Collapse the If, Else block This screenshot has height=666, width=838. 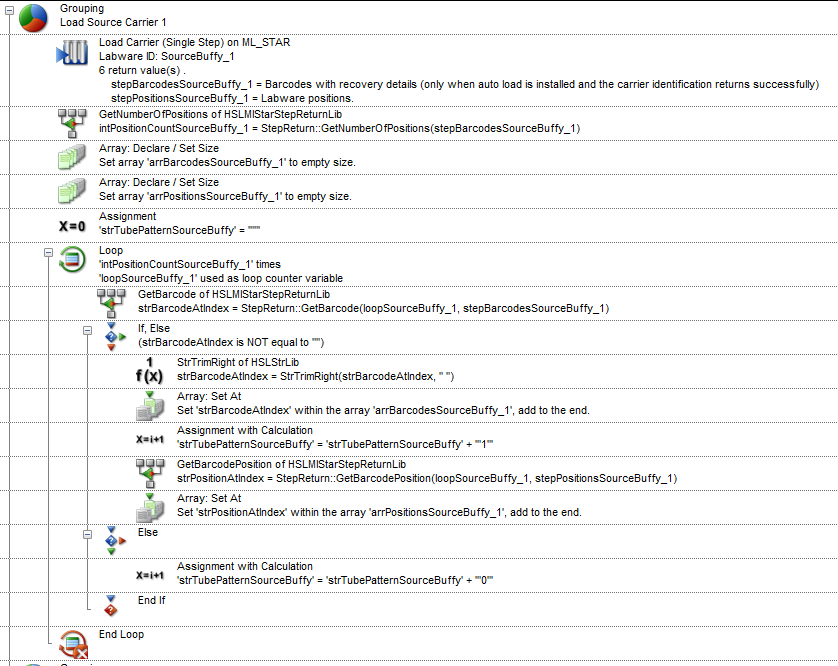point(88,330)
